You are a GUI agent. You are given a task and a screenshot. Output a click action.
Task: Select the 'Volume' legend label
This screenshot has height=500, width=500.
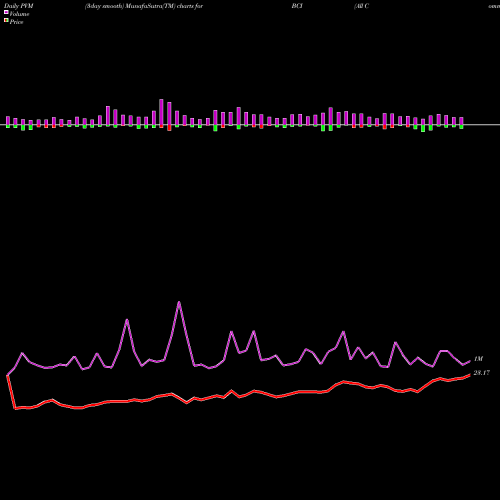coord(19,14)
